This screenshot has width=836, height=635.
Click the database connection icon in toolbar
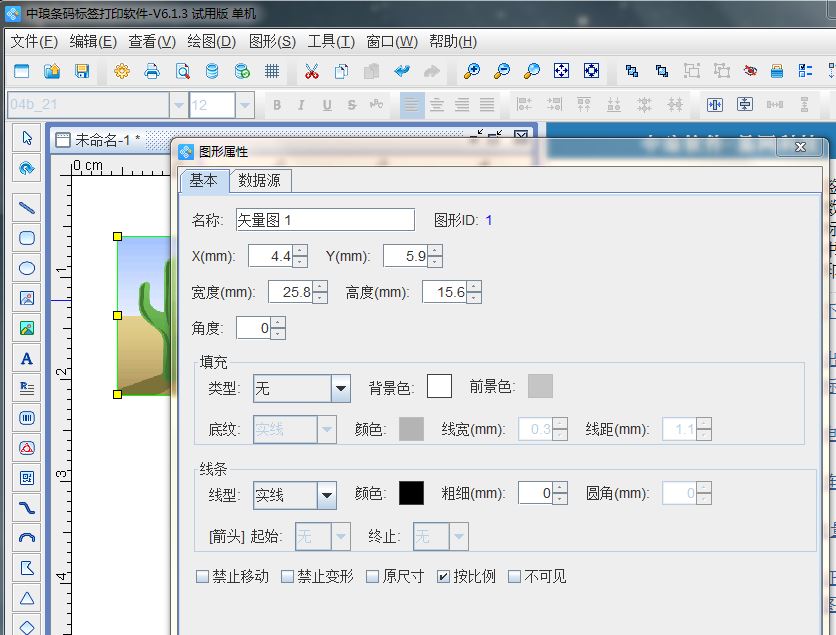tap(212, 72)
